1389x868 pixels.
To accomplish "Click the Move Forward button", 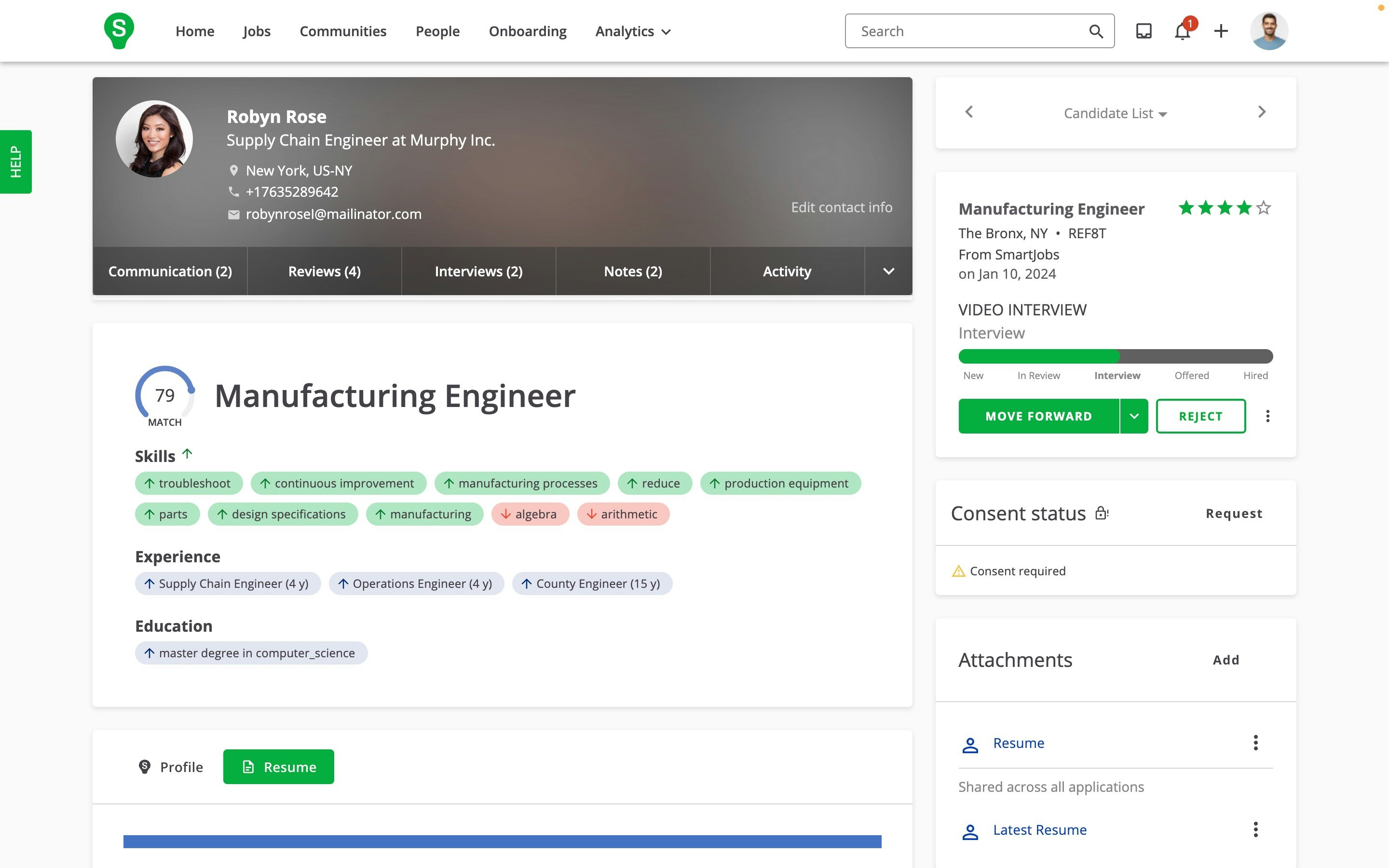I will [x=1038, y=416].
